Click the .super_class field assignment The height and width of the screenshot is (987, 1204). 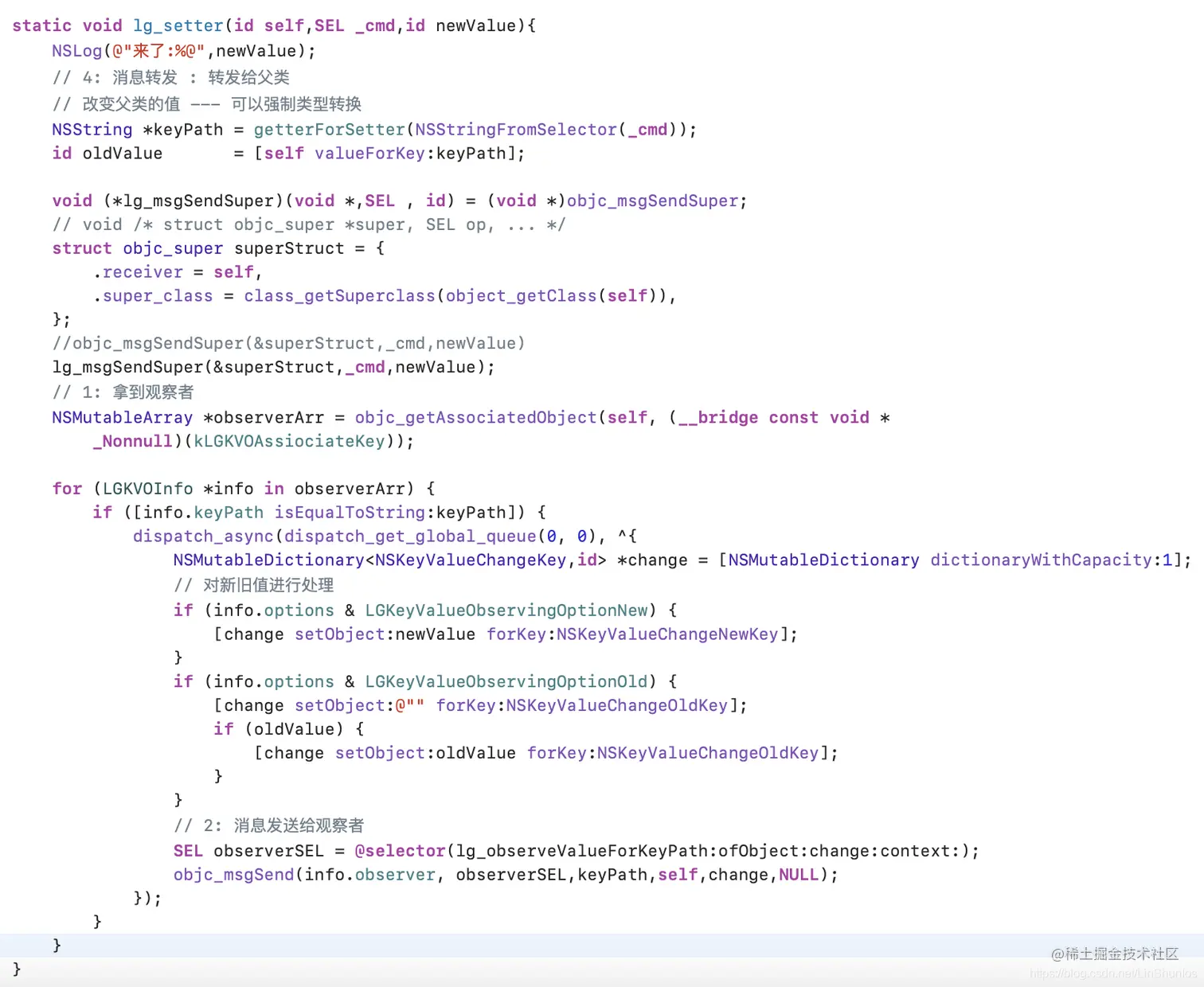pyautogui.click(x=385, y=296)
